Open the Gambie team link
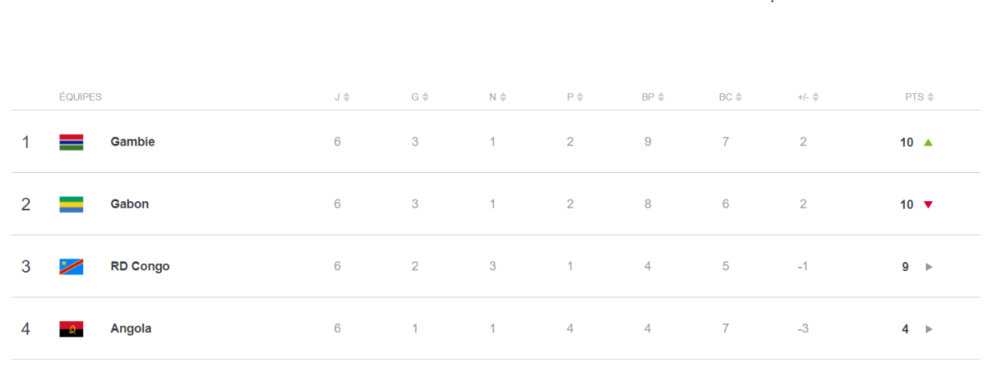This screenshot has height=370, width=1000. click(x=133, y=142)
